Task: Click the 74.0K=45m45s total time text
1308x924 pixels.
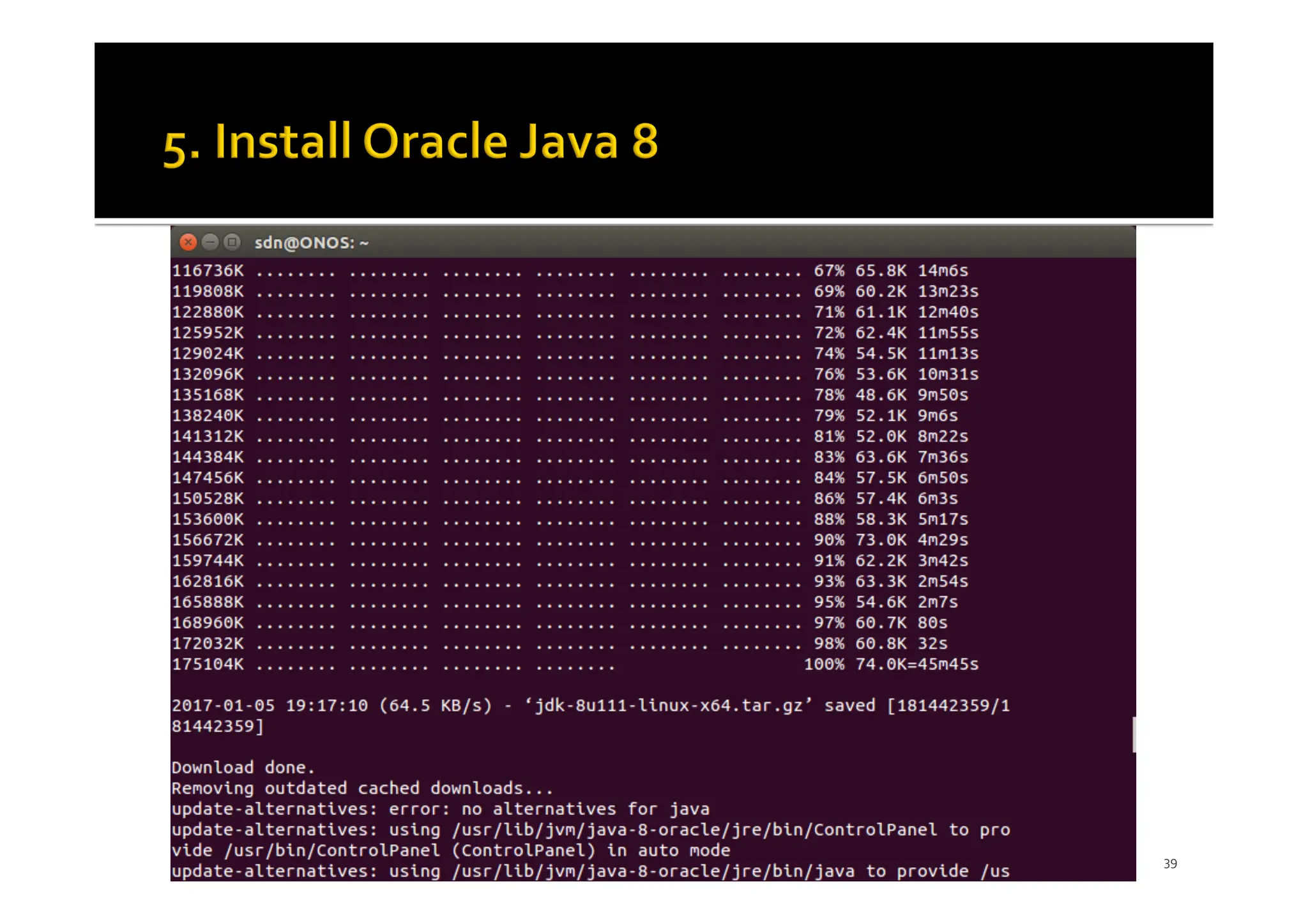Action: tap(916, 665)
